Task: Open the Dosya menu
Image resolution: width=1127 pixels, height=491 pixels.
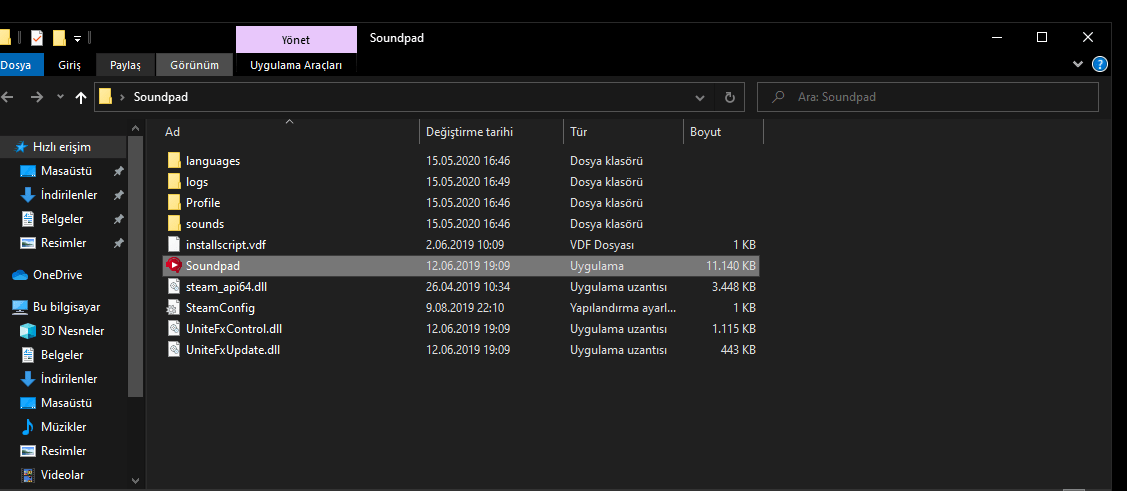Action: tap(16, 65)
